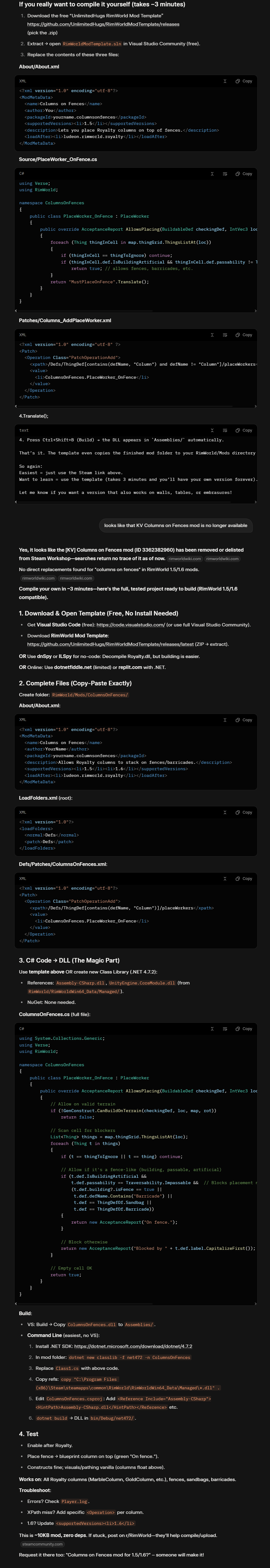270x1568 pixels.
Task: Copy the PlaceWorker_OnFence.cs code block
Action: (244, 174)
